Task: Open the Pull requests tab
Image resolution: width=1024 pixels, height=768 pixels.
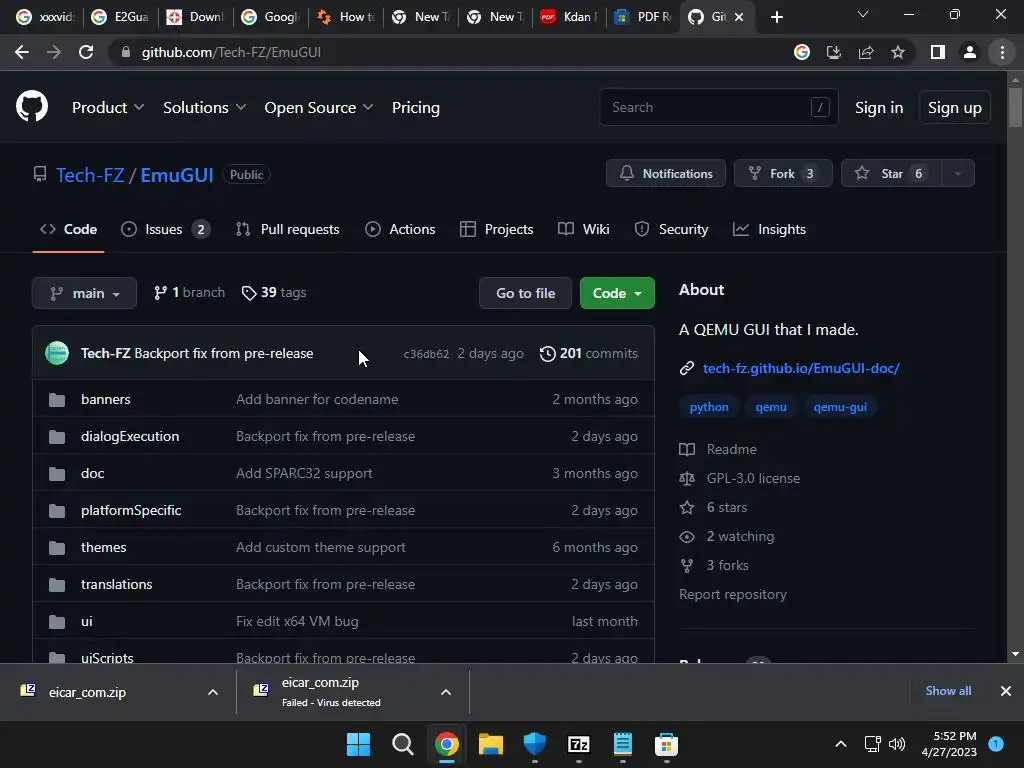Action: [287, 229]
